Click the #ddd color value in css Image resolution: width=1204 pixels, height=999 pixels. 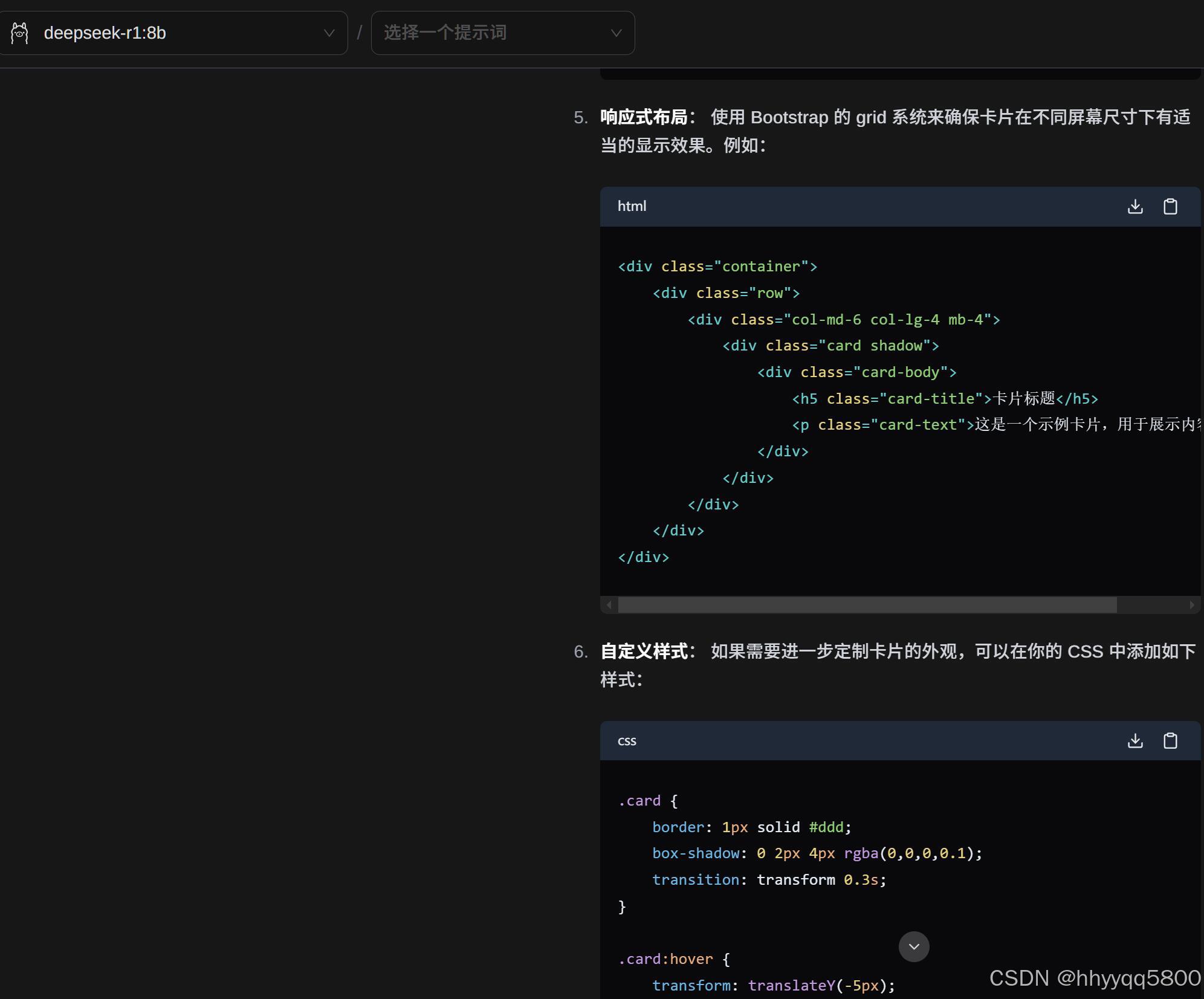click(x=826, y=827)
